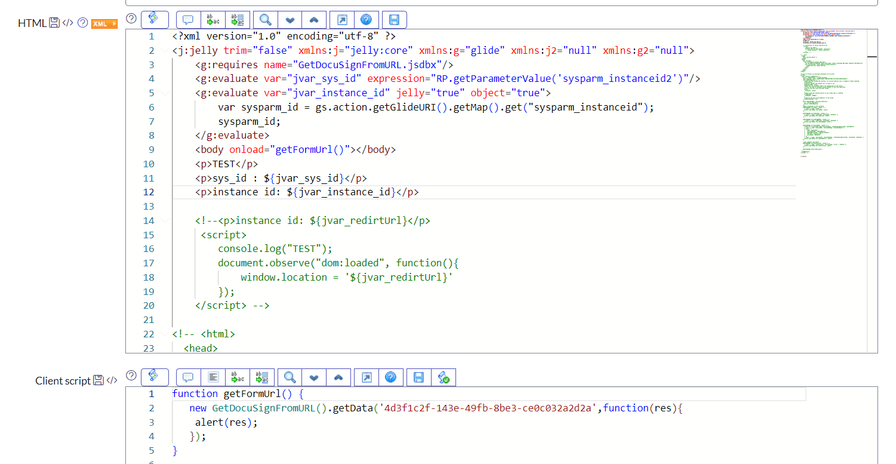The height and width of the screenshot is (464, 896).
Task: Click the save icon beside Client script label
Action: [x=98, y=381]
